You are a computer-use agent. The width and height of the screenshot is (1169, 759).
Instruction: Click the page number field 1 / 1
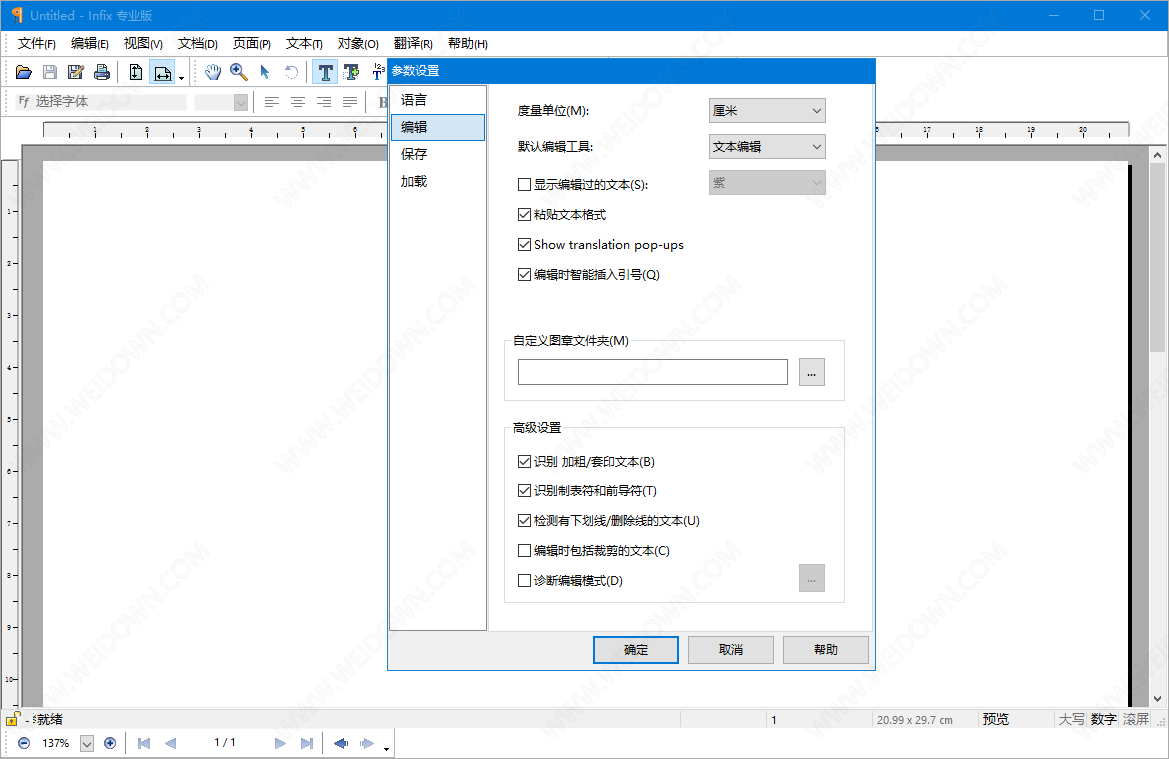tap(225, 743)
